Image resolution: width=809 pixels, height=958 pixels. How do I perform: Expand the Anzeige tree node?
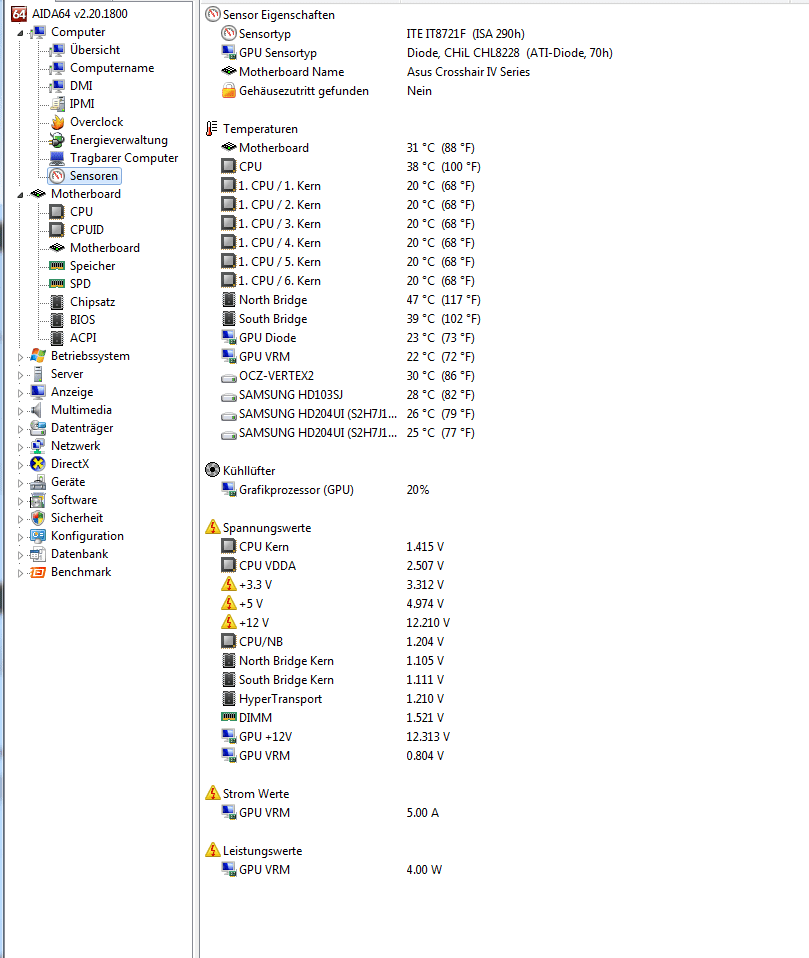tap(20, 393)
